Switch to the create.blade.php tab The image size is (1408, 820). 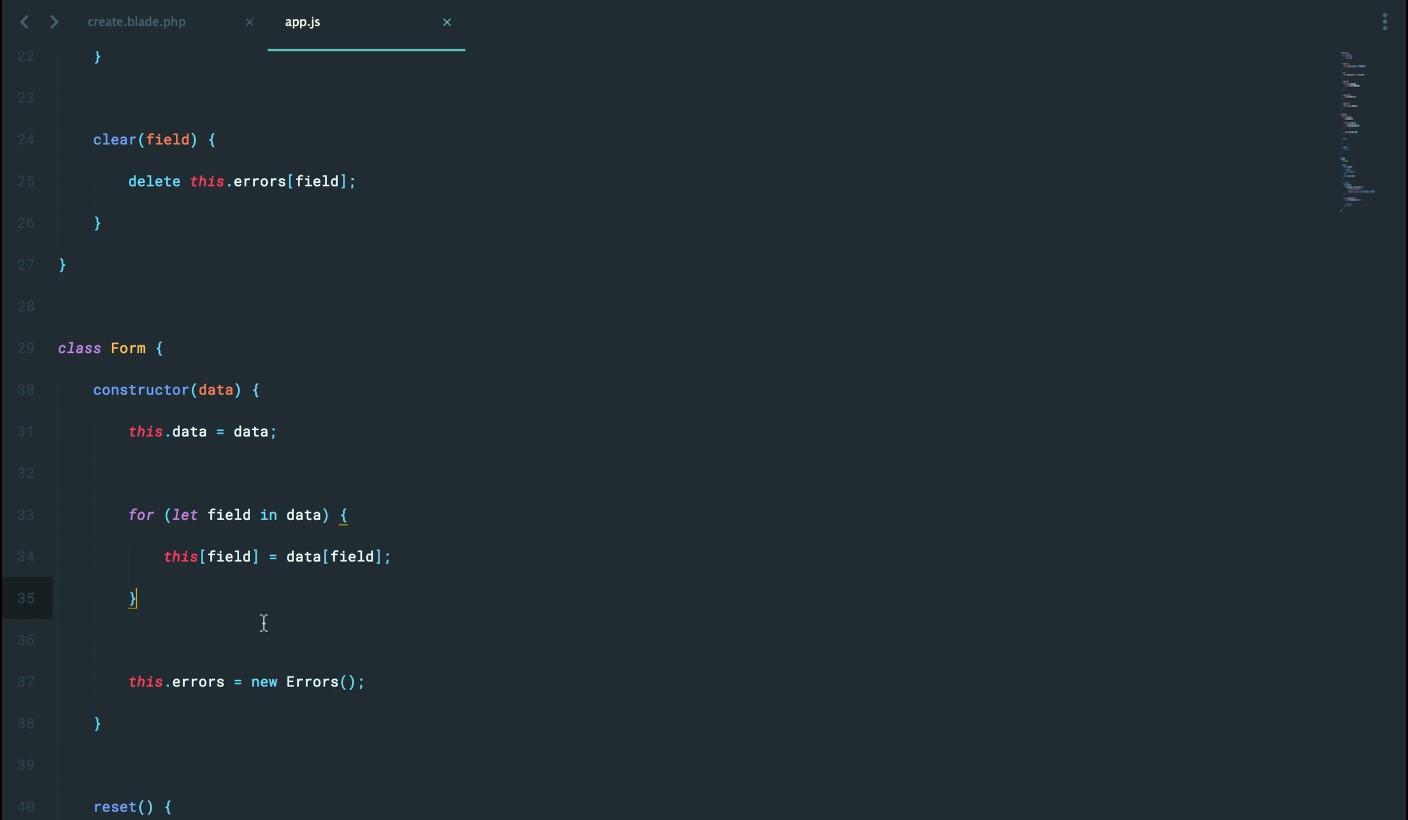(137, 22)
